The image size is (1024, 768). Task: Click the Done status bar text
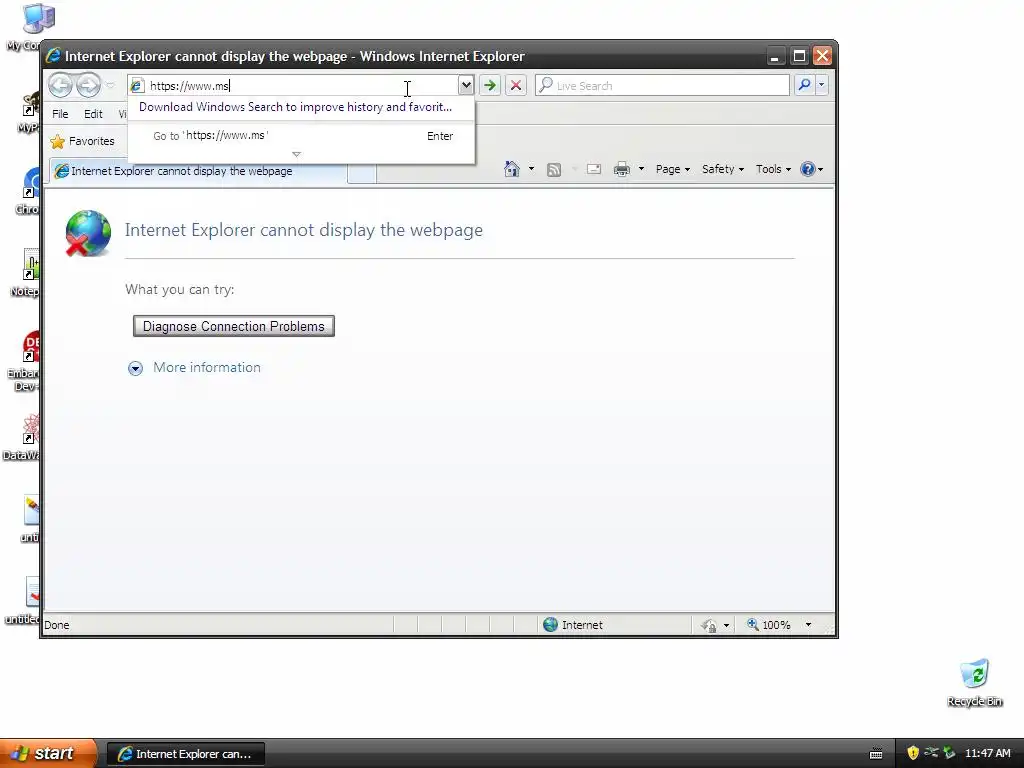pos(57,625)
